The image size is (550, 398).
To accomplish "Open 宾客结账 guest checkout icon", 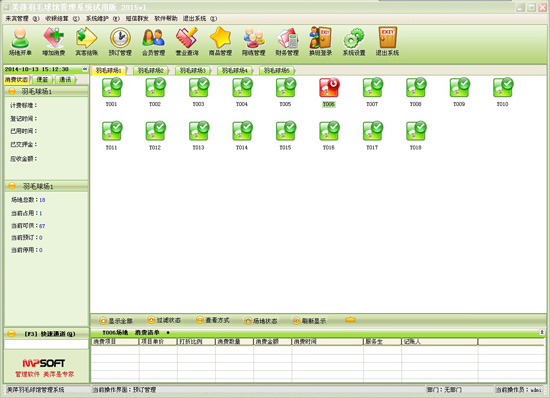I will click(87, 42).
